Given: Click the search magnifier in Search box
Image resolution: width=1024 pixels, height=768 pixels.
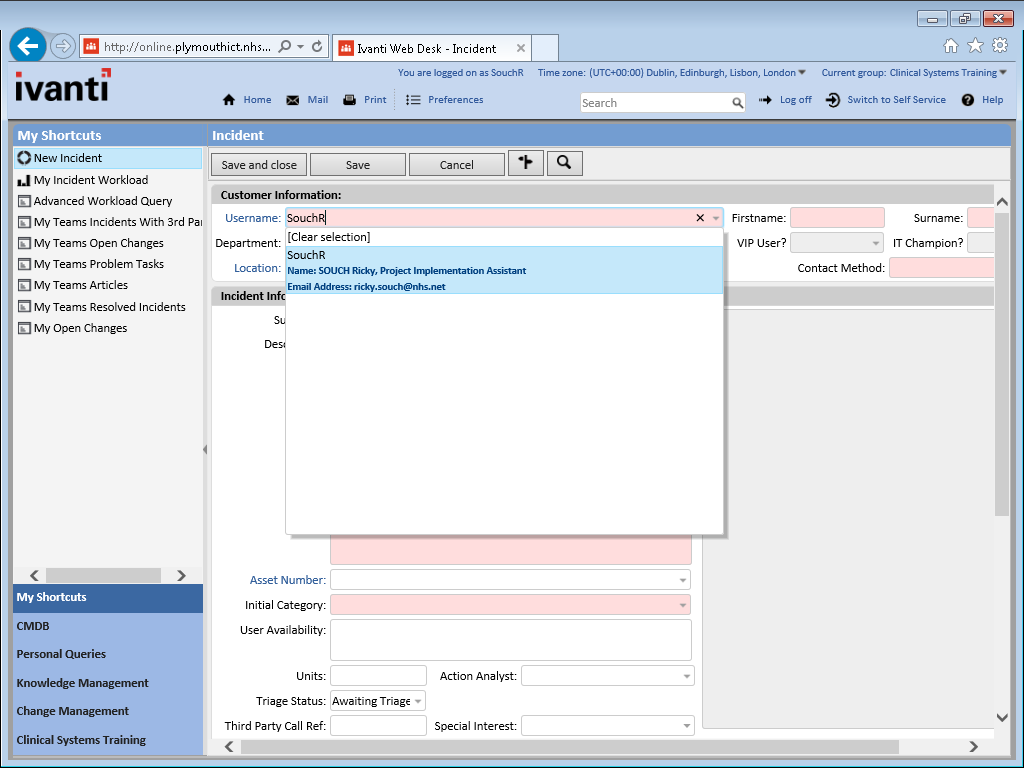Looking at the screenshot, I should [737, 103].
